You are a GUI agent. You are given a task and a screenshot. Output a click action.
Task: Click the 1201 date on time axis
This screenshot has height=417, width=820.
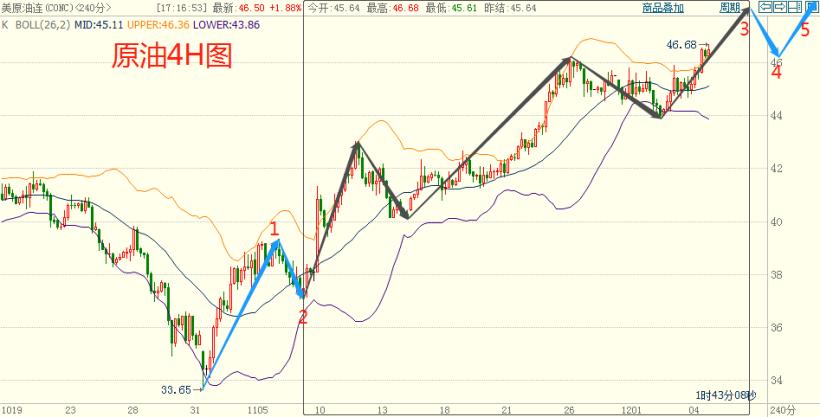click(x=632, y=410)
